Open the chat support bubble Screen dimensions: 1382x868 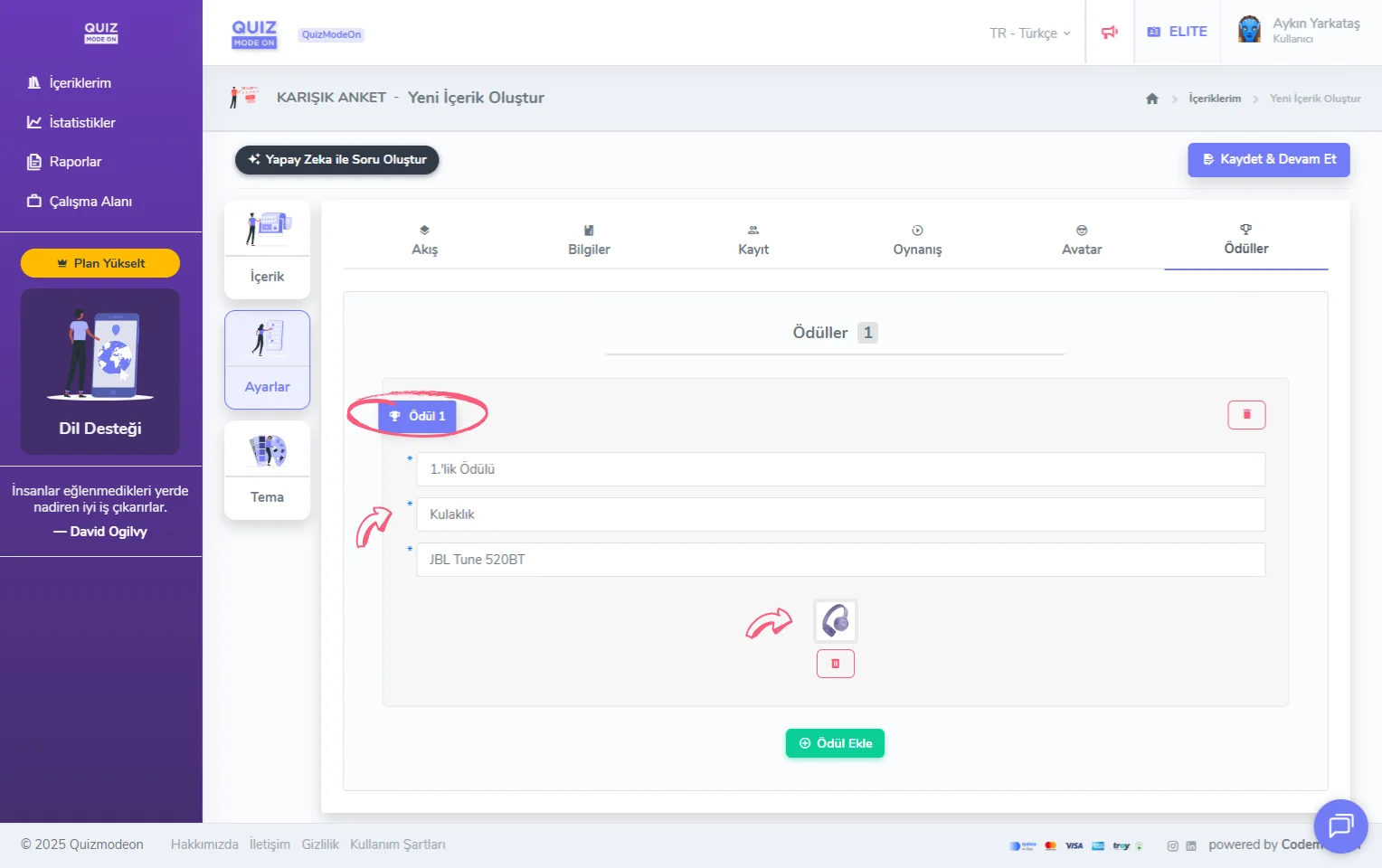pyautogui.click(x=1339, y=826)
